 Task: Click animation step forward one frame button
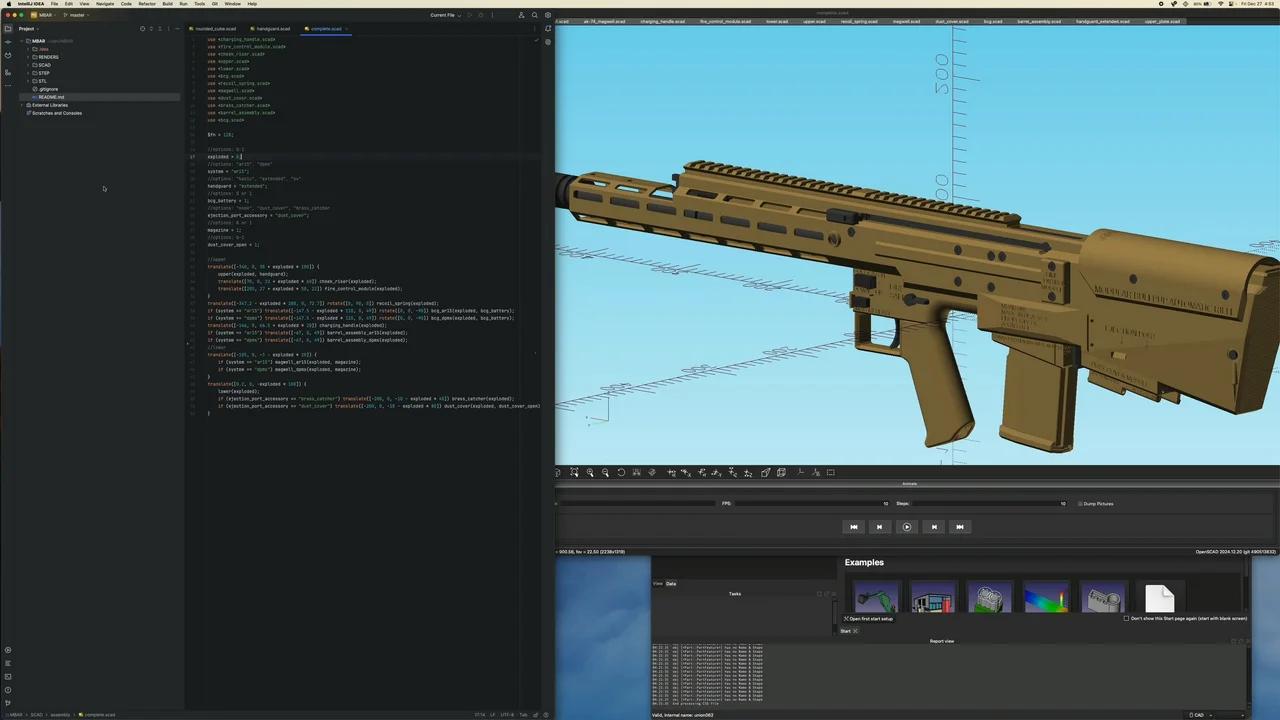point(933,527)
